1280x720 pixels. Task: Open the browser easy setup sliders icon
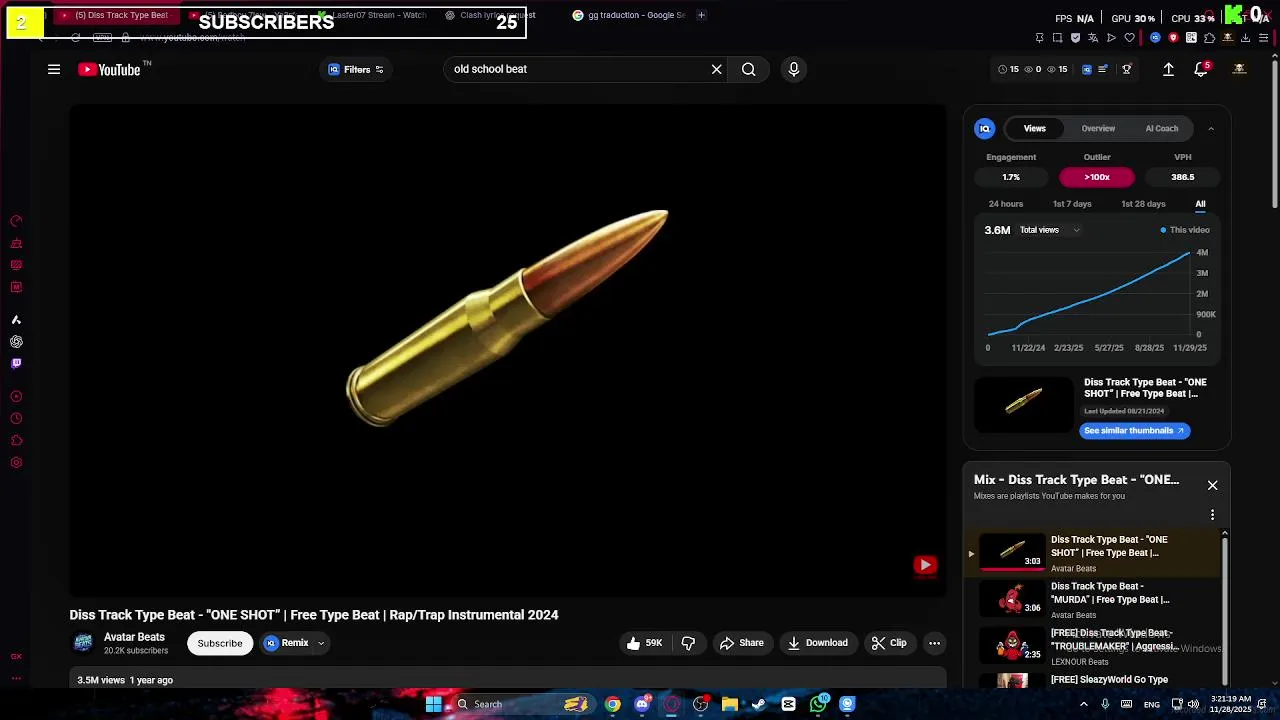1263,38
